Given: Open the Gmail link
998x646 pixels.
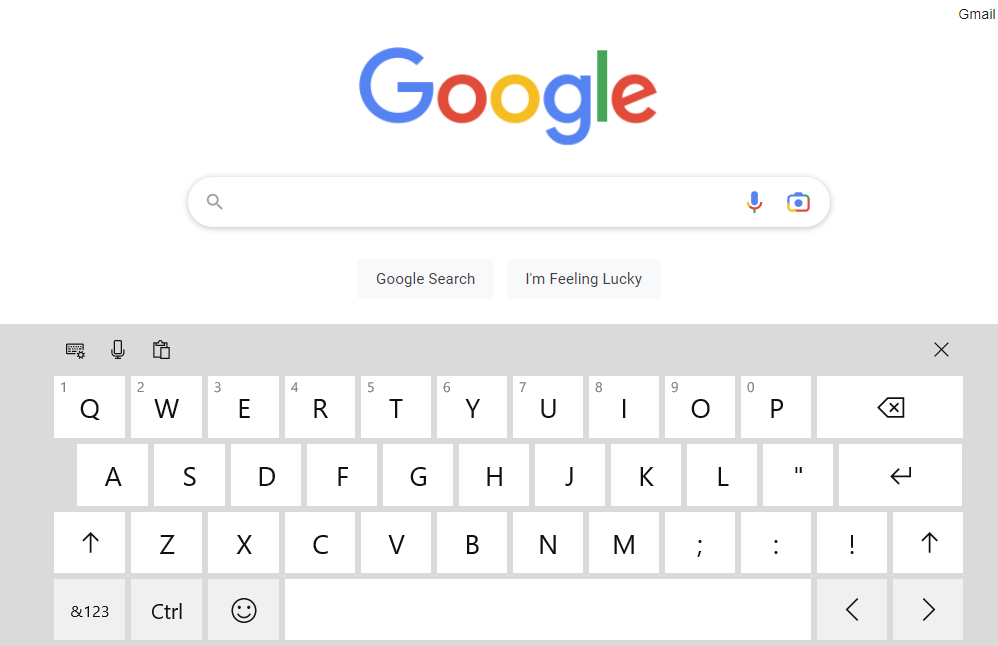Looking at the screenshot, I should coord(976,14).
